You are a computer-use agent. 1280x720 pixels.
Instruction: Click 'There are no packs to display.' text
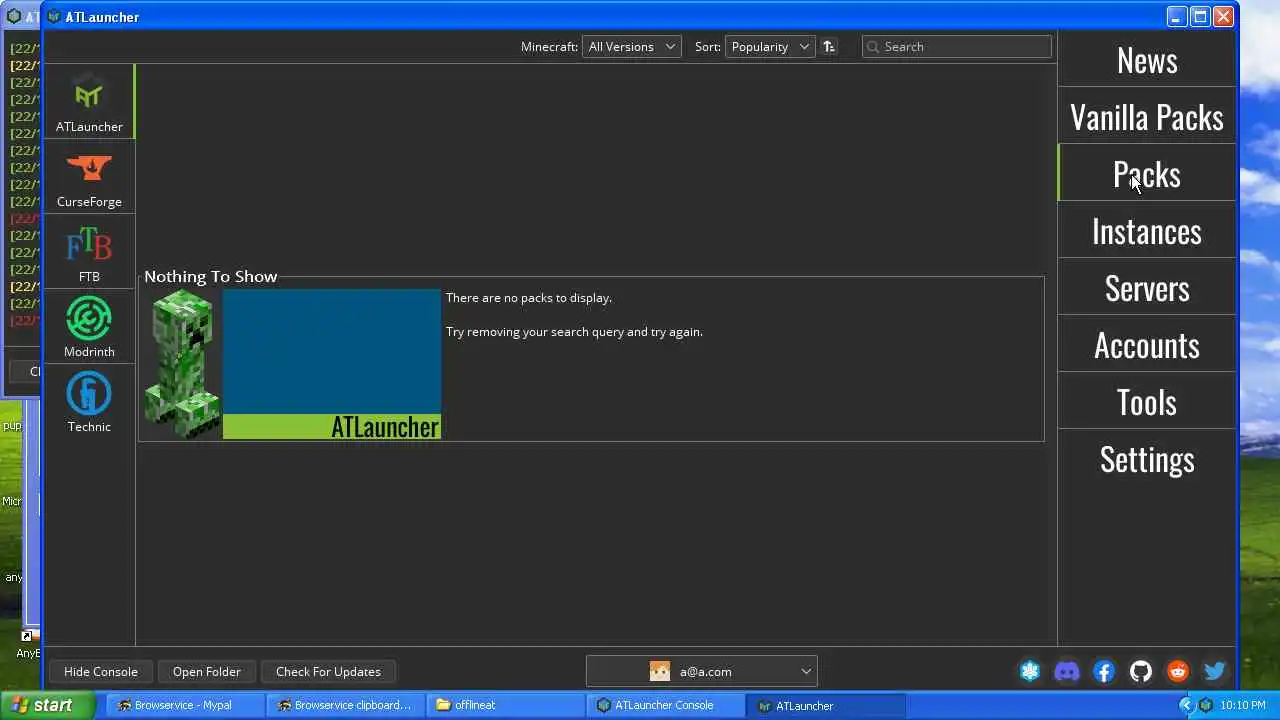tap(529, 298)
